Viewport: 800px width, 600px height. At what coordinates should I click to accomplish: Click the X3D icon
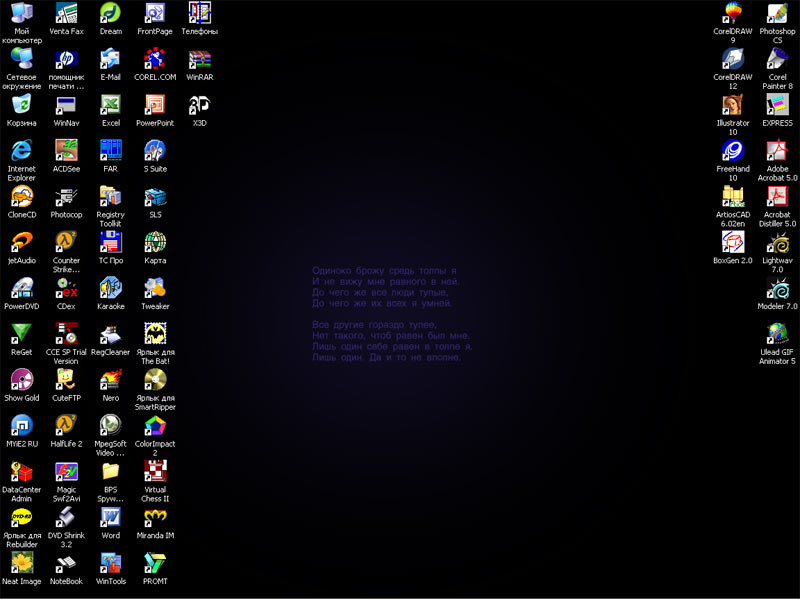click(199, 105)
